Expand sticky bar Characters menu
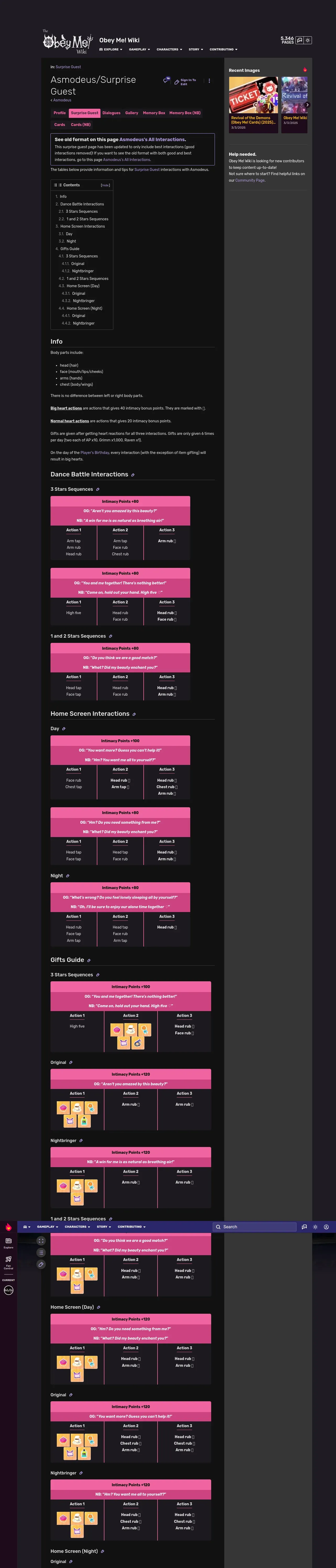Screen dimensions: 336x1568 click(77, 1226)
